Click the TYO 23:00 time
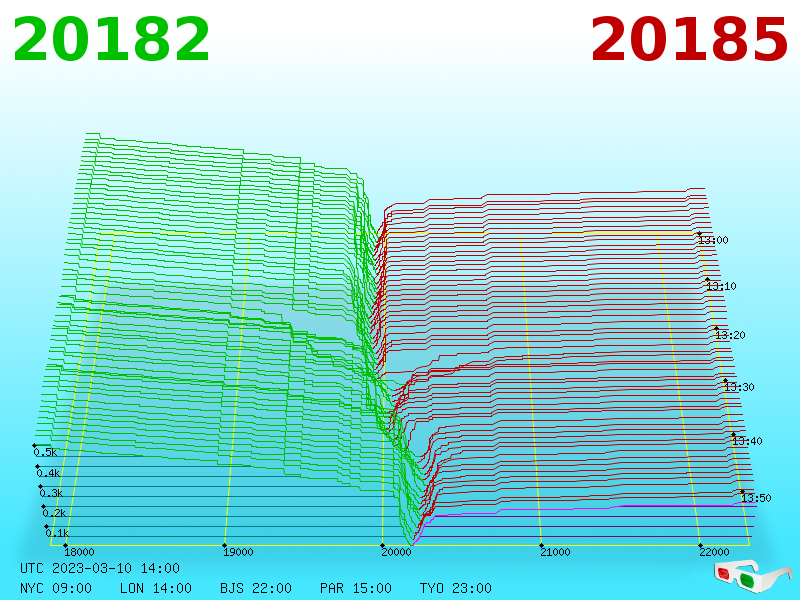Viewport: 800px width, 600px height. pos(456,588)
